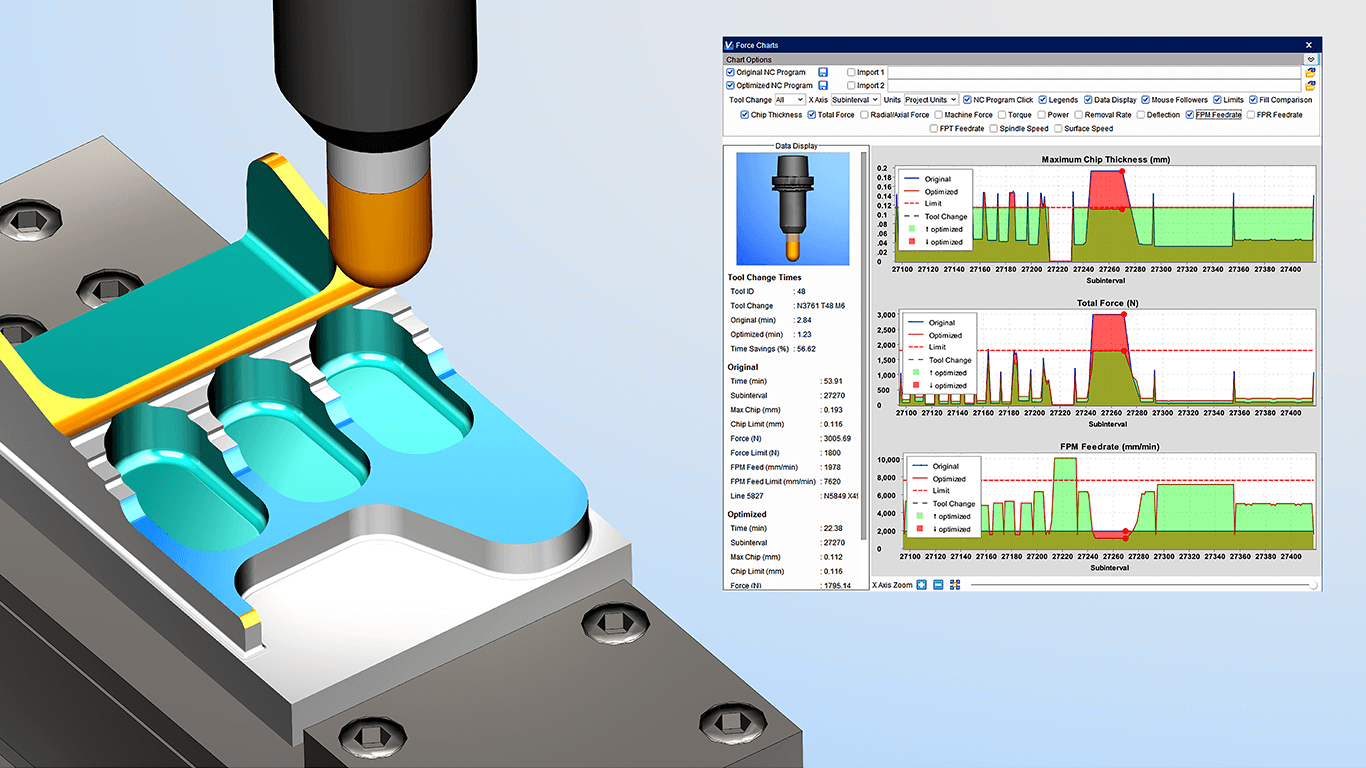Screen dimensions: 1366x768
Task: Click the fit-all zoom icon near X Axis Zoom
Action: point(955,584)
